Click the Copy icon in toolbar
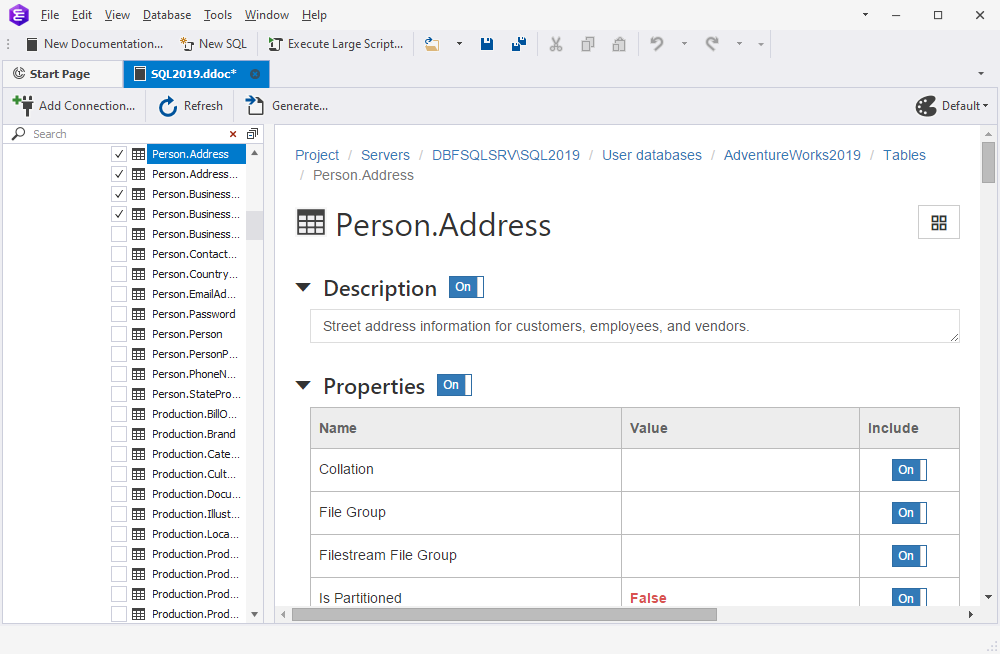The image size is (1000, 654). pos(587,44)
